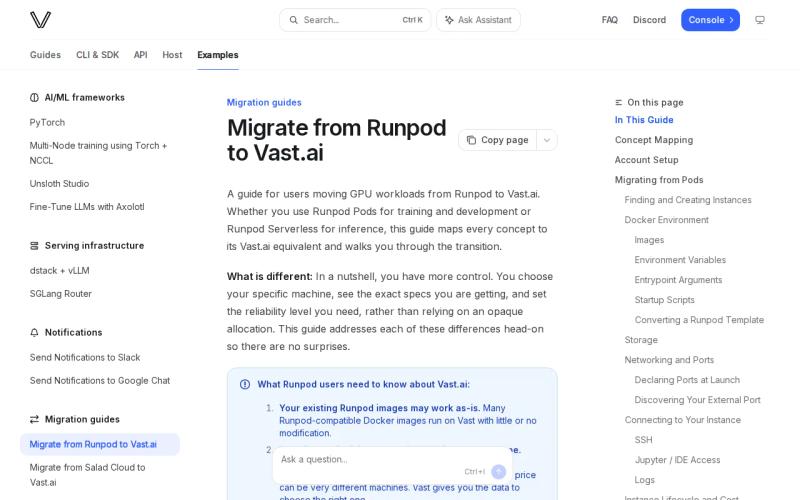Click the Migration guides arrows icon
800x500 pixels.
pos(34,419)
